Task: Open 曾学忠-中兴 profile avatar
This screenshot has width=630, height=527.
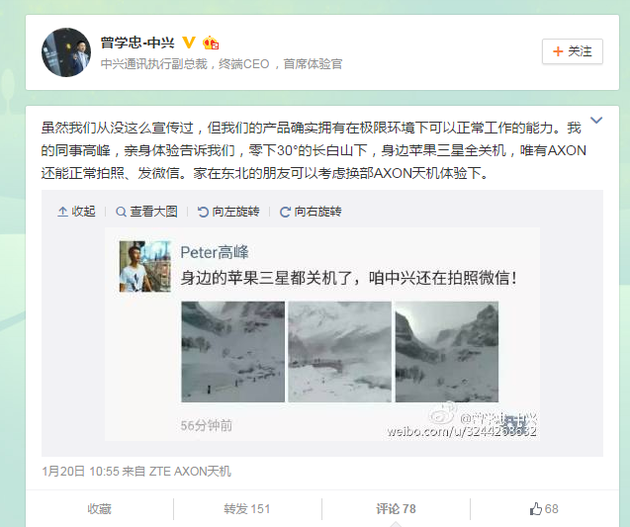Action: [x=66, y=52]
